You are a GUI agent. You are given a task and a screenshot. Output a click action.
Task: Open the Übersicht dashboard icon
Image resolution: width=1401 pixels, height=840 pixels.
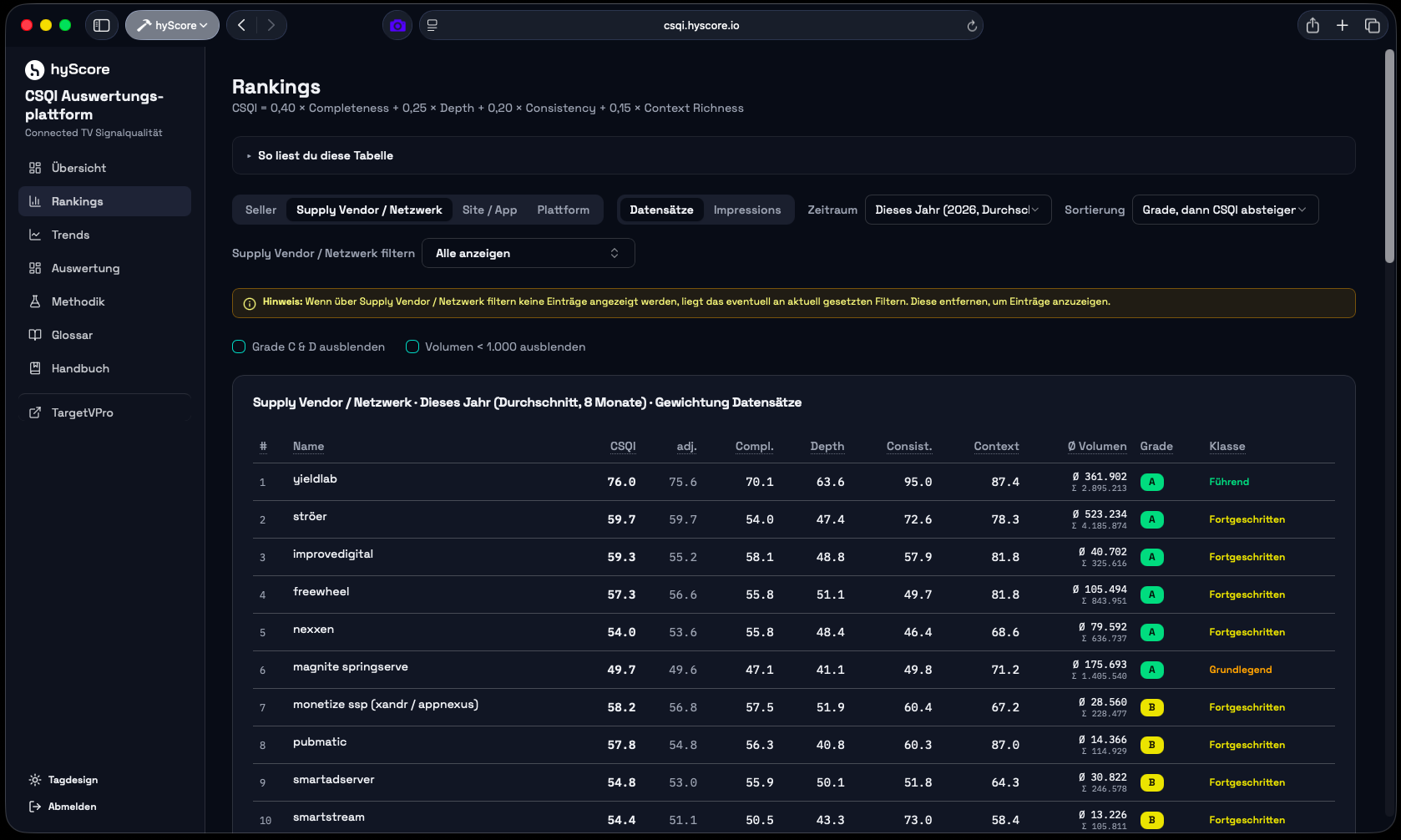(35, 168)
